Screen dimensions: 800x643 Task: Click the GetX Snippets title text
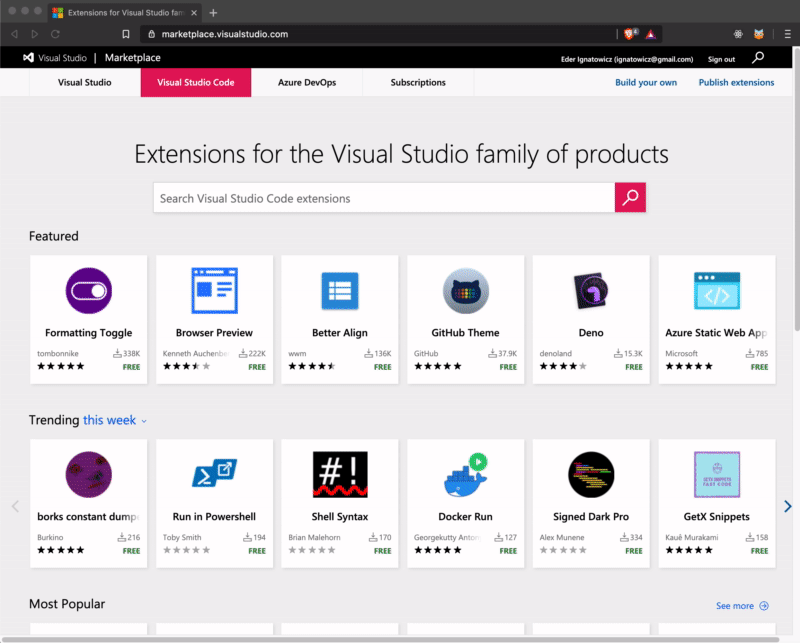point(717,516)
